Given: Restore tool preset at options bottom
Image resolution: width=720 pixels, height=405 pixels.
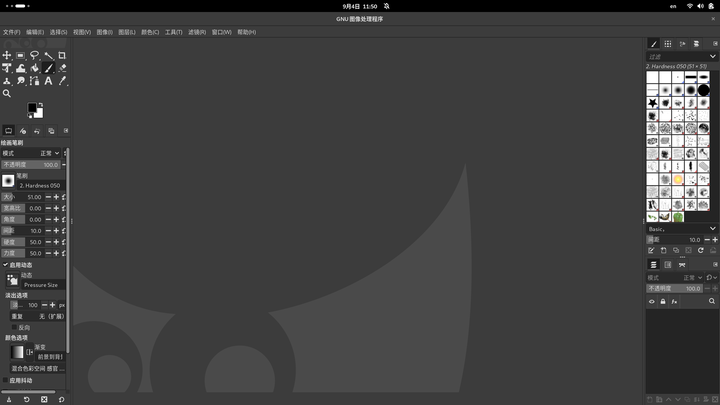Looking at the screenshot, I should (27, 399).
